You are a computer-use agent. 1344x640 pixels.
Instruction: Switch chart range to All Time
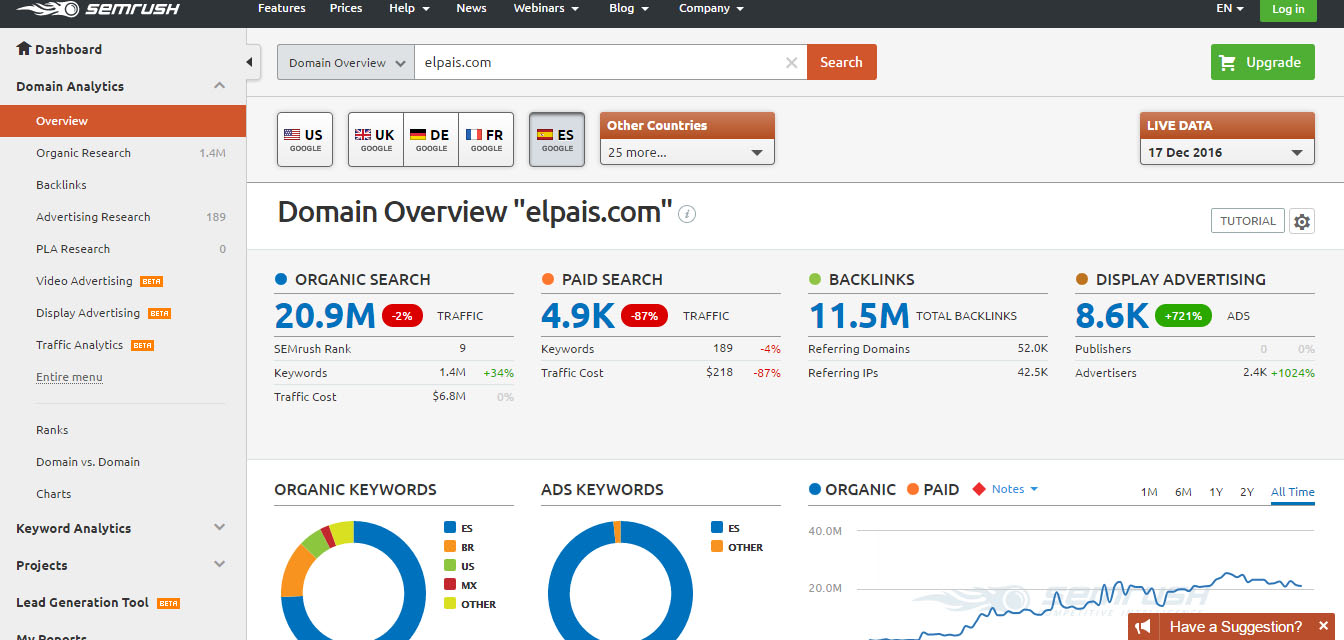click(1293, 492)
